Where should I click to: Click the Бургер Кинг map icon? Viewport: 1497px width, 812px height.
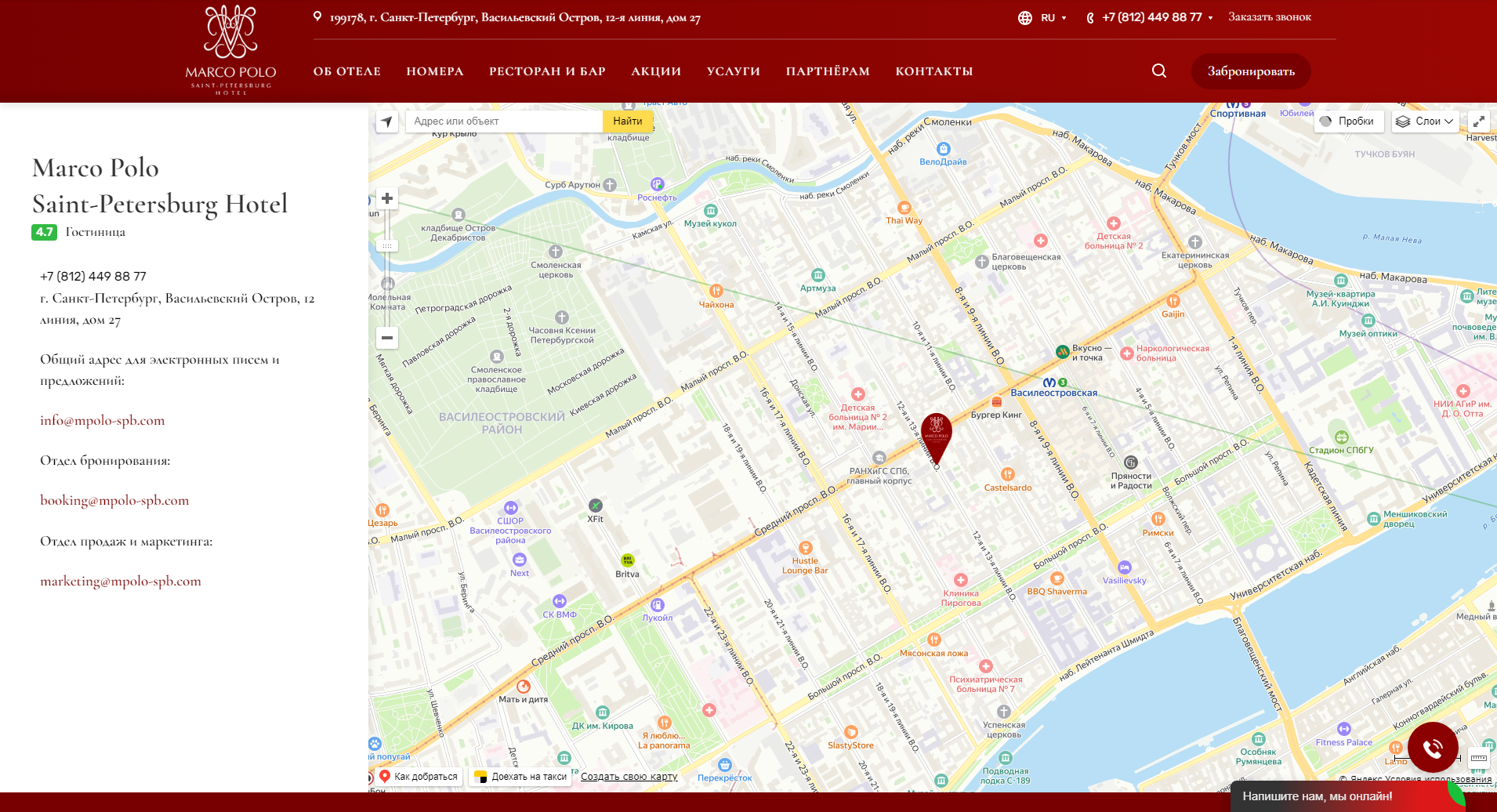pos(996,402)
